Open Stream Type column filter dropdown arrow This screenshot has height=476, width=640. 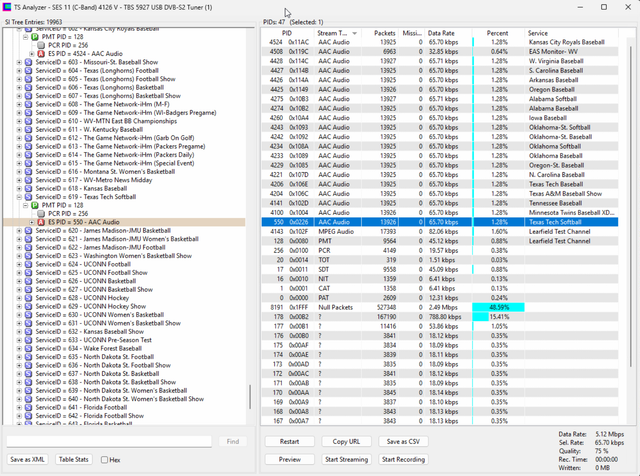[354, 33]
